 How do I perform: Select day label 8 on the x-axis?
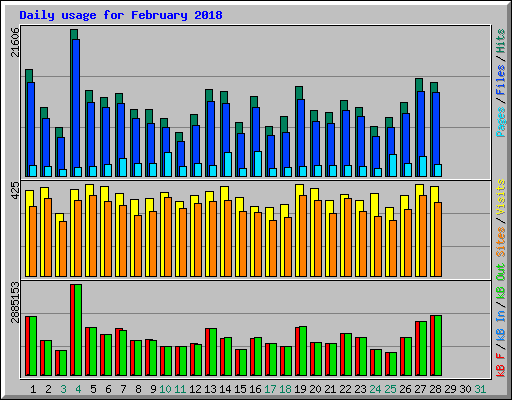[138, 389]
